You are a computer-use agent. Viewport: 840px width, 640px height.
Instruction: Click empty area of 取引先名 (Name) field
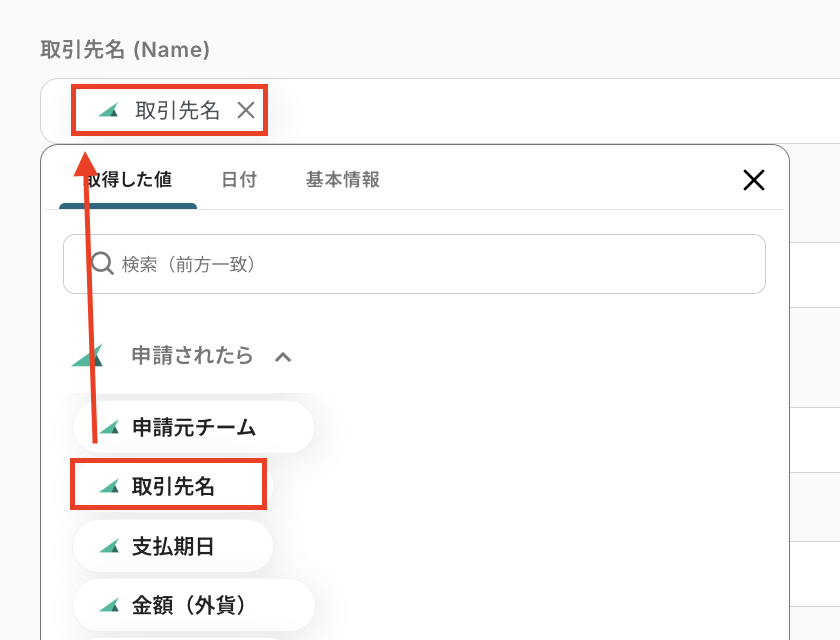[550, 111]
